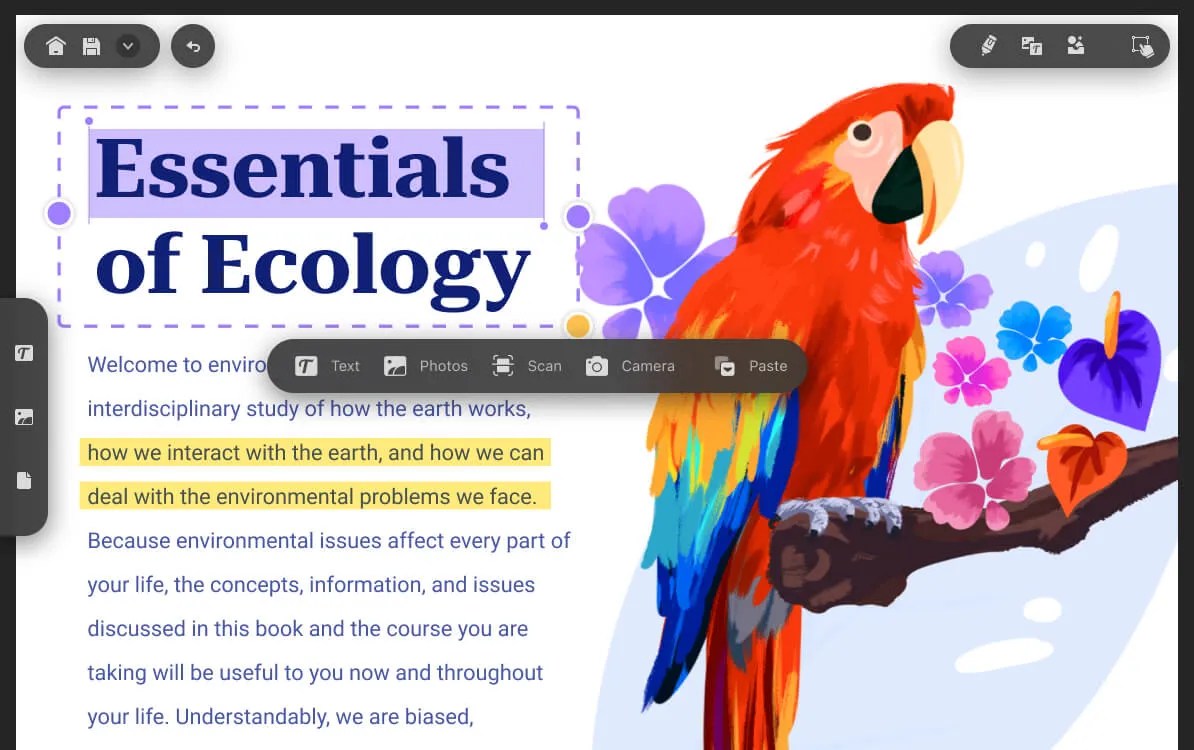Select the markup pen tool

point(988,45)
